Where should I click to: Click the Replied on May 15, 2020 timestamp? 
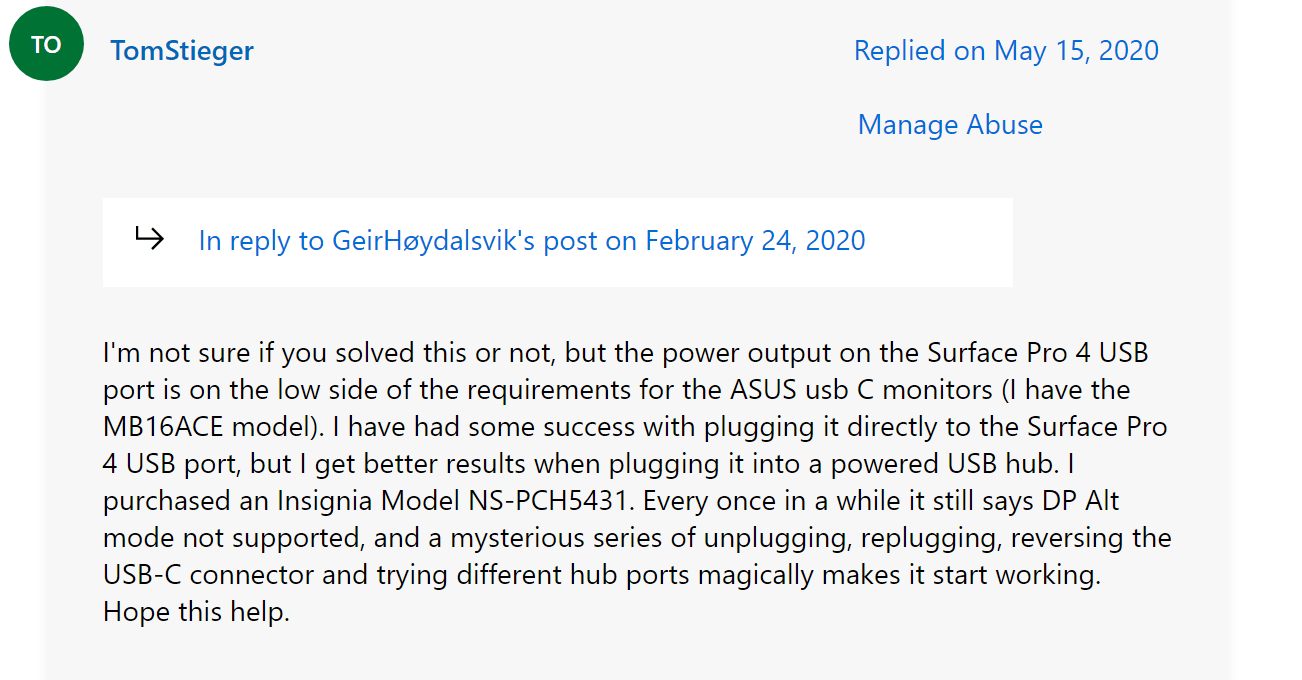1006,51
